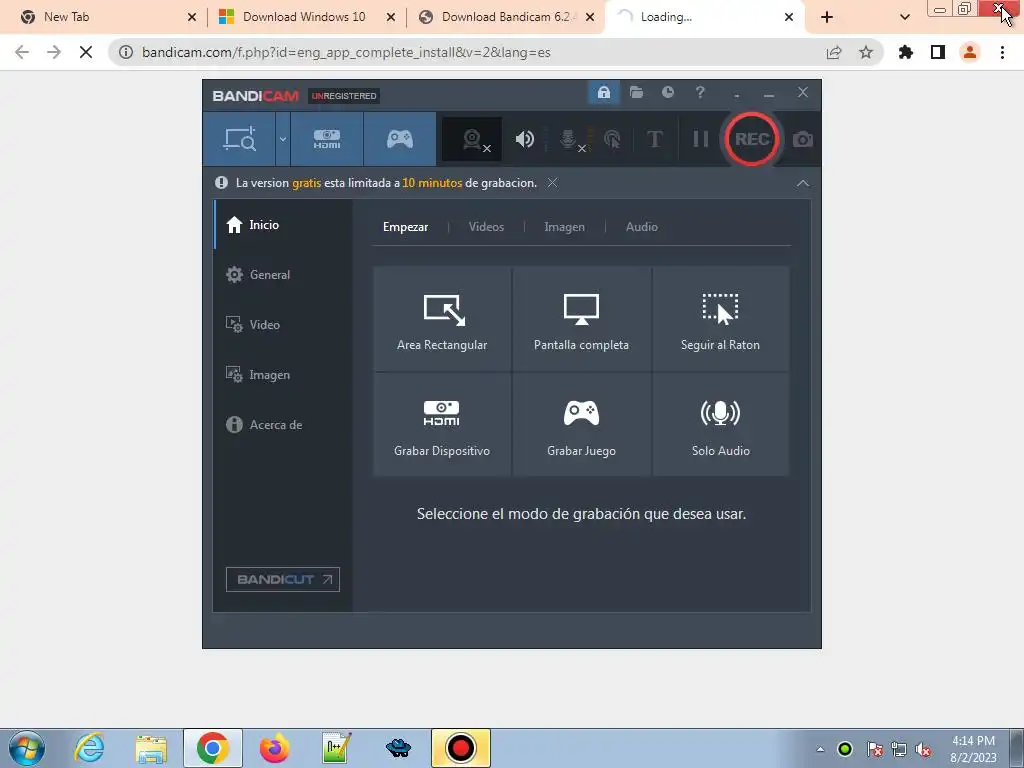Choose Grabar Juego recording mode tile
This screenshot has width=1024, height=768.
point(581,424)
